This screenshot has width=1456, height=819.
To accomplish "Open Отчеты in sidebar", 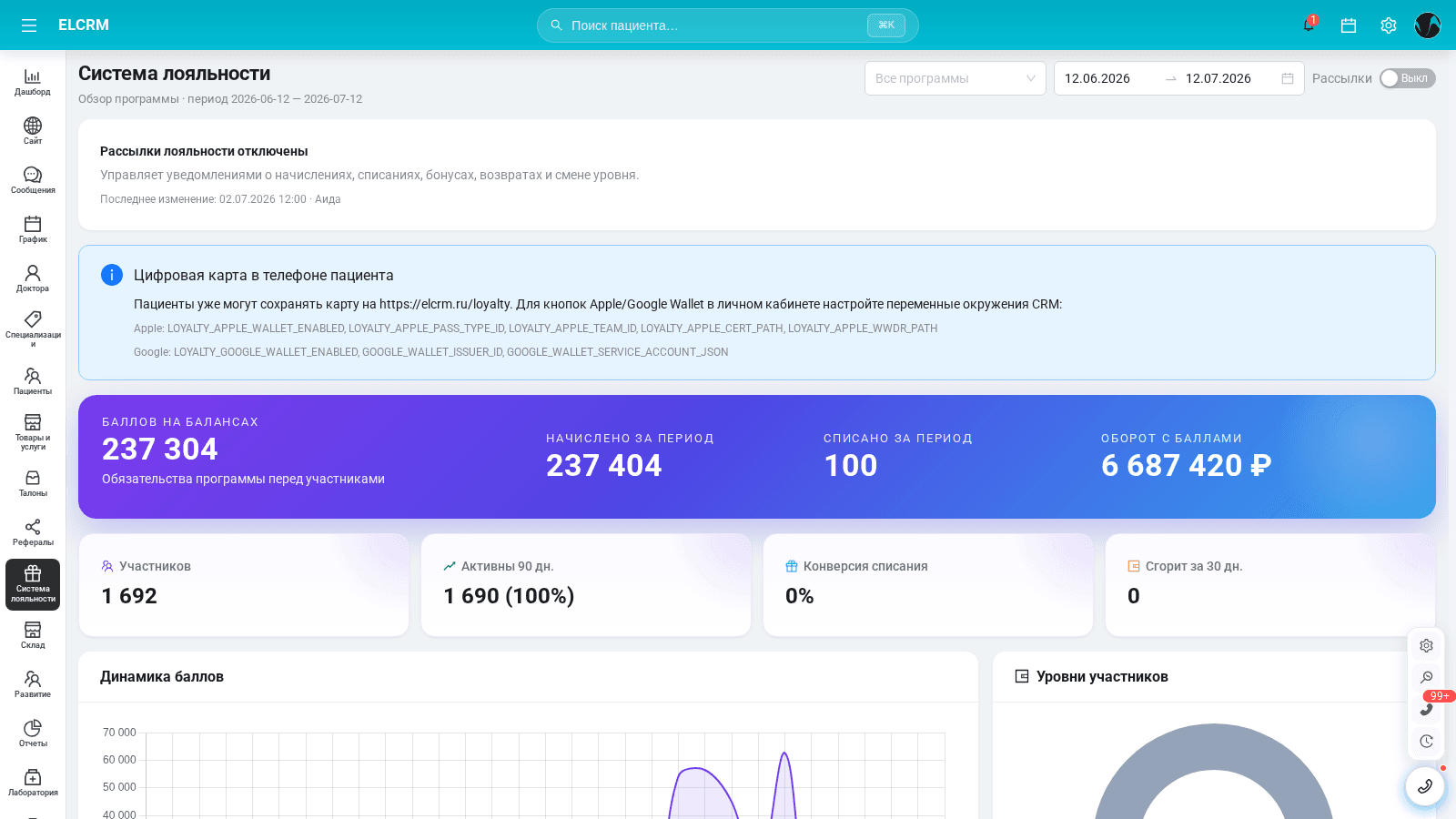I will click(x=33, y=733).
